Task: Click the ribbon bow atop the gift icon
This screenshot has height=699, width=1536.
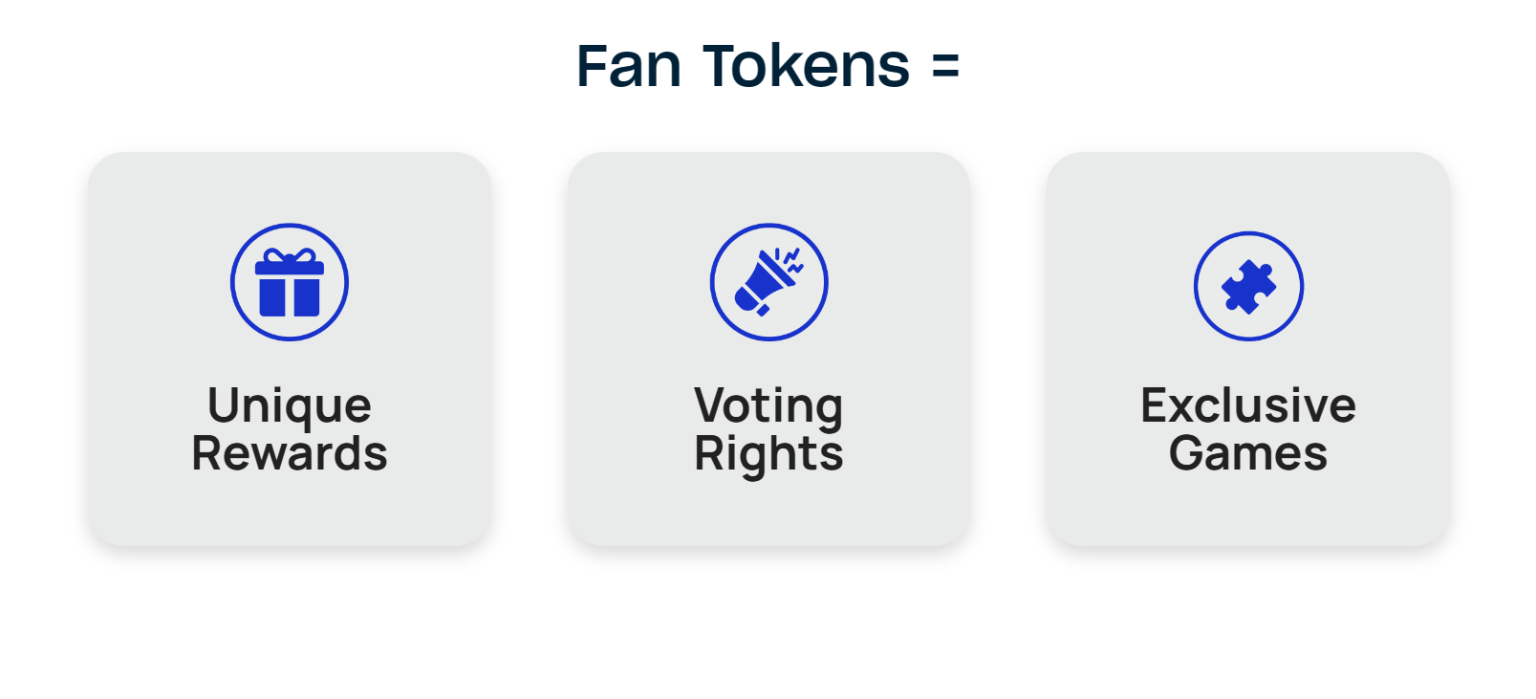Action: (x=289, y=256)
